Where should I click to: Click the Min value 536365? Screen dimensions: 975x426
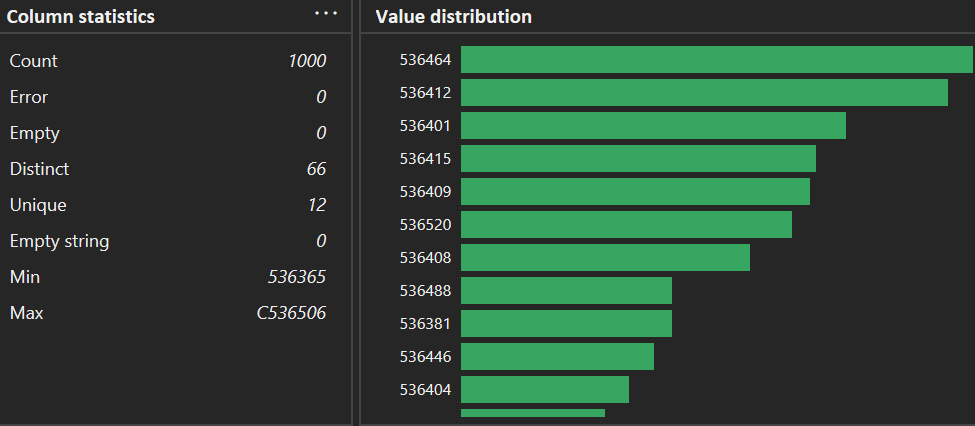coord(297,277)
